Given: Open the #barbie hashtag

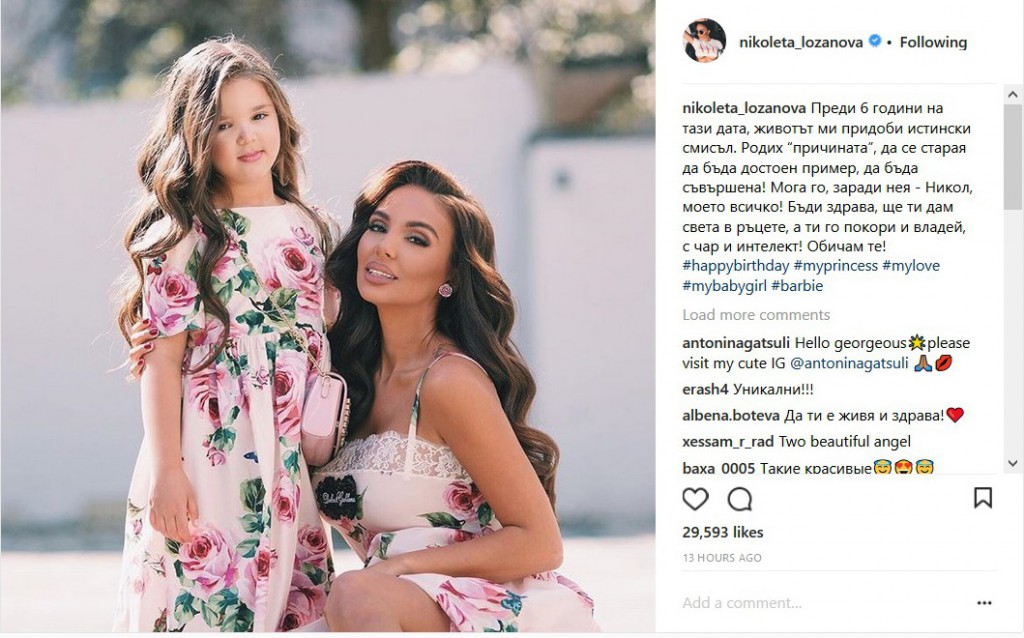Looking at the screenshot, I should pyautogui.click(x=797, y=285).
